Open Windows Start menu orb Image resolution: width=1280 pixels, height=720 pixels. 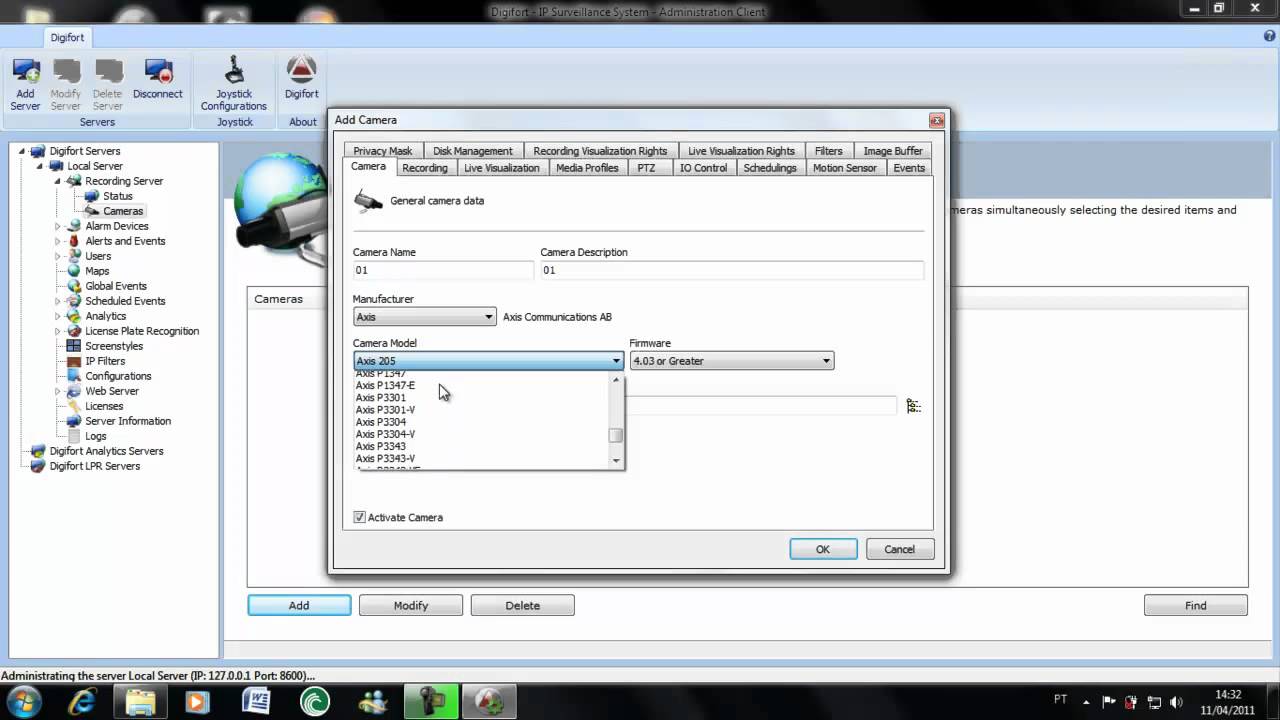tap(23, 701)
